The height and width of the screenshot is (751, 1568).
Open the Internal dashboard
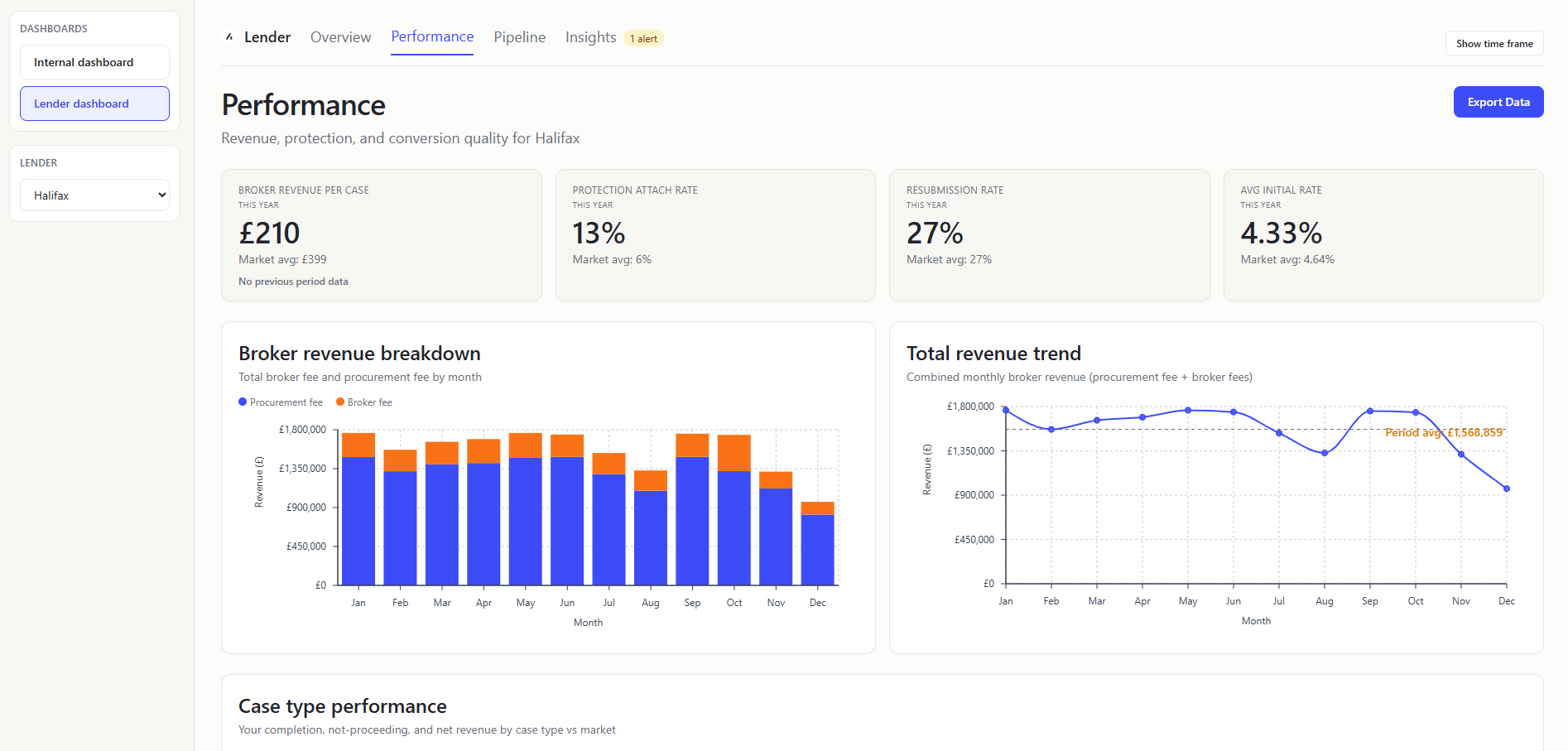coord(94,61)
